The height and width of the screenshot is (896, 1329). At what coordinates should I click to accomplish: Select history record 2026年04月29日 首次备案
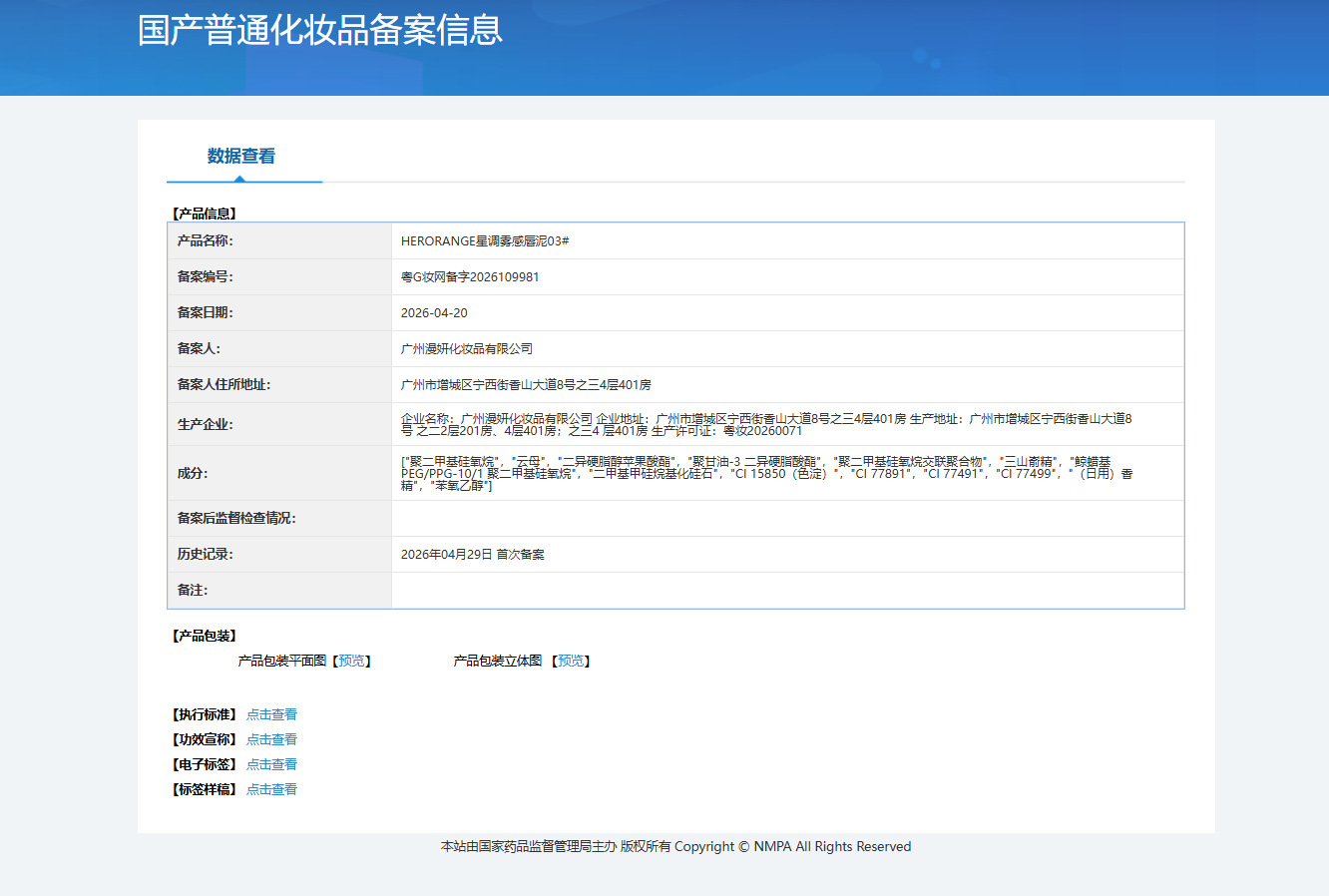(x=473, y=554)
